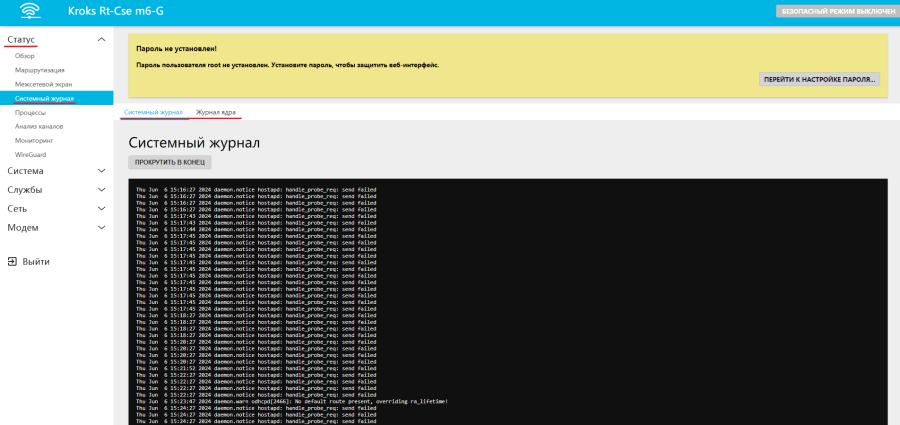Screen dimensions: 900x425
Task: Click the Kroks Wi-Fi logo icon
Action: [x=29, y=12]
